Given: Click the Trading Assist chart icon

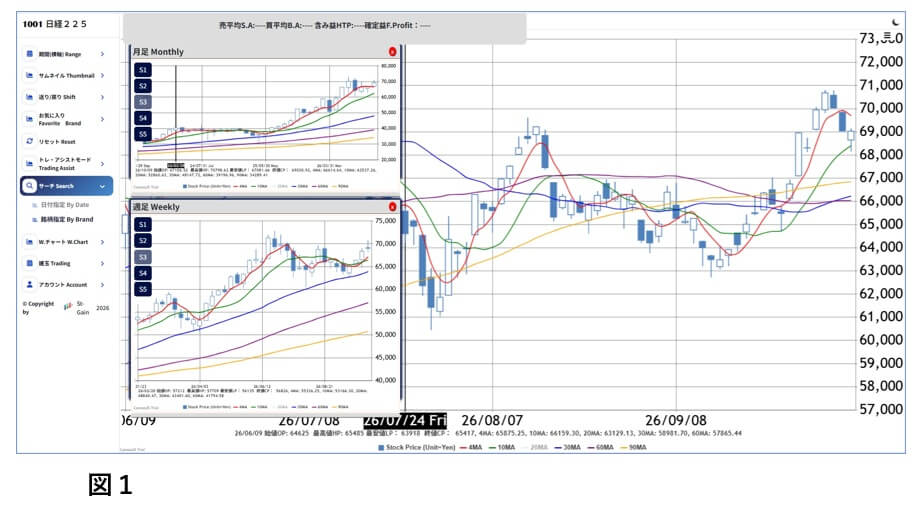Looking at the screenshot, I should 30,164.
